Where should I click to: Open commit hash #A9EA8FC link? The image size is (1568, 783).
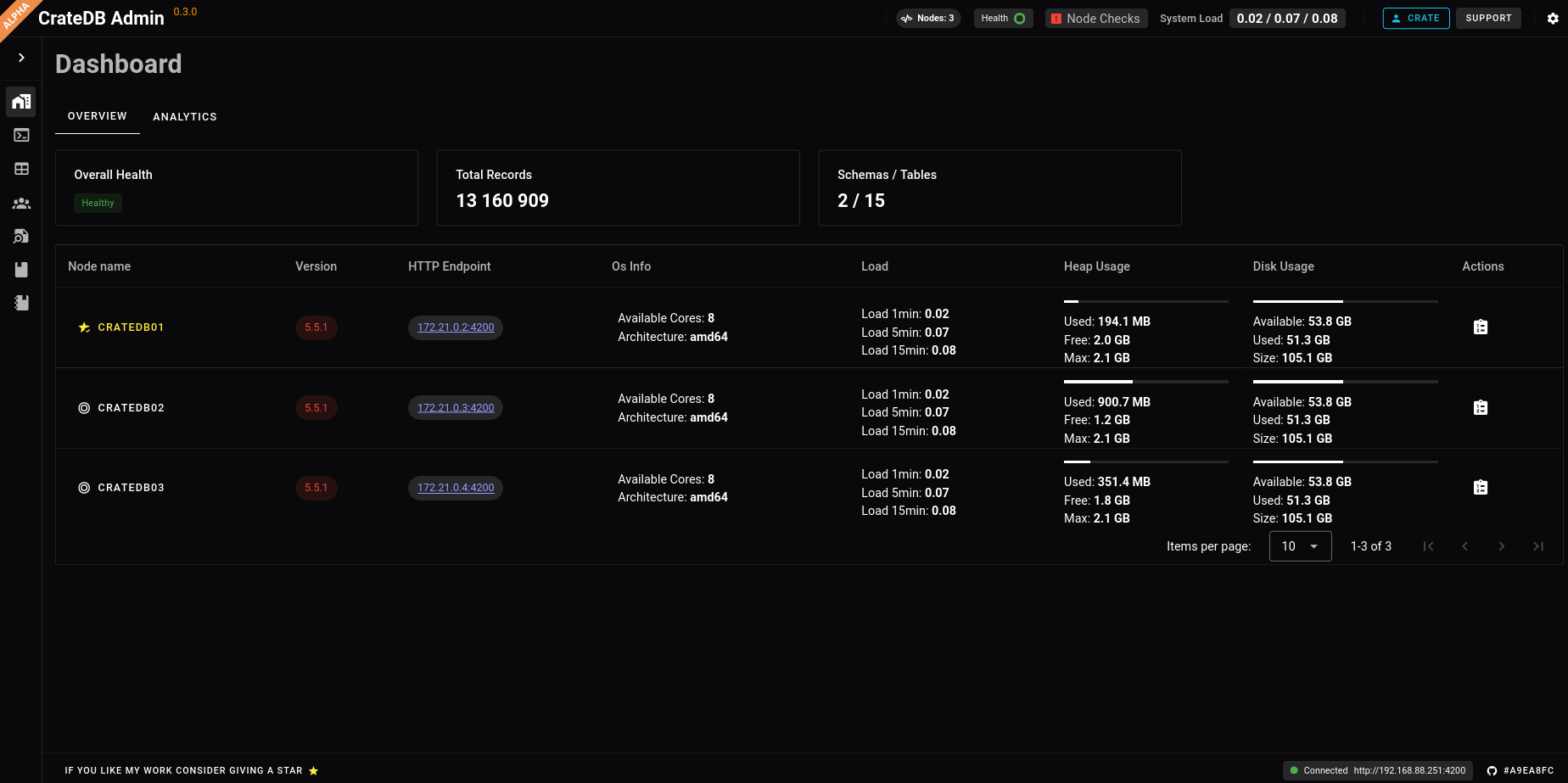[1529, 771]
